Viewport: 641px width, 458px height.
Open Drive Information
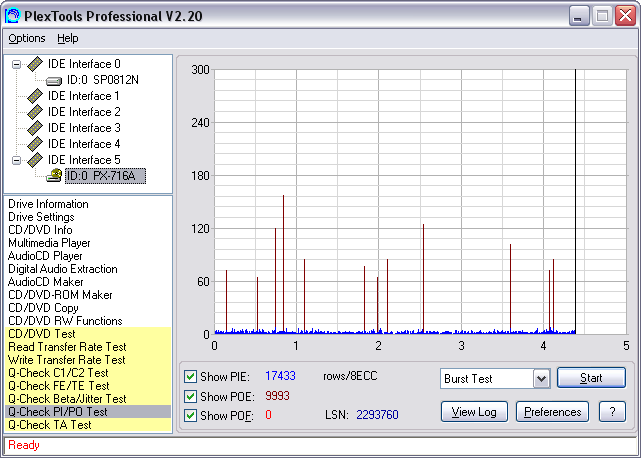[x=48, y=204]
